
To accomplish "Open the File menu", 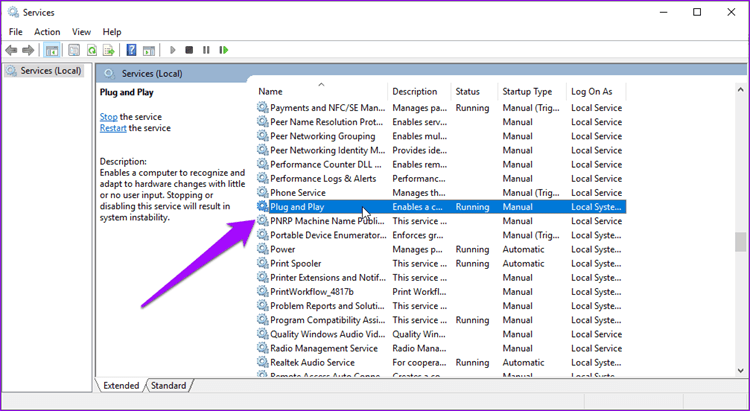I will (15, 32).
